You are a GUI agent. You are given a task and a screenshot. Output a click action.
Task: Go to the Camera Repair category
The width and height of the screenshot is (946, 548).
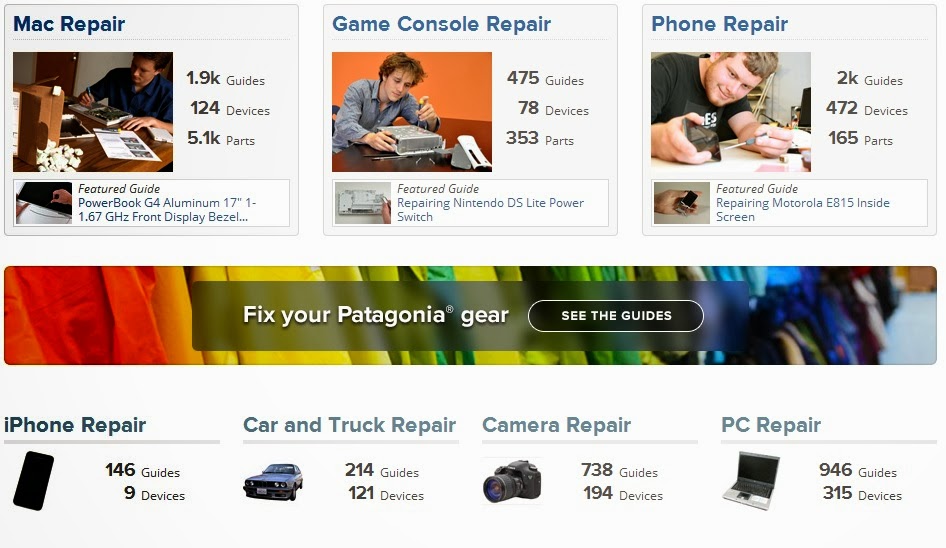pyautogui.click(x=556, y=425)
